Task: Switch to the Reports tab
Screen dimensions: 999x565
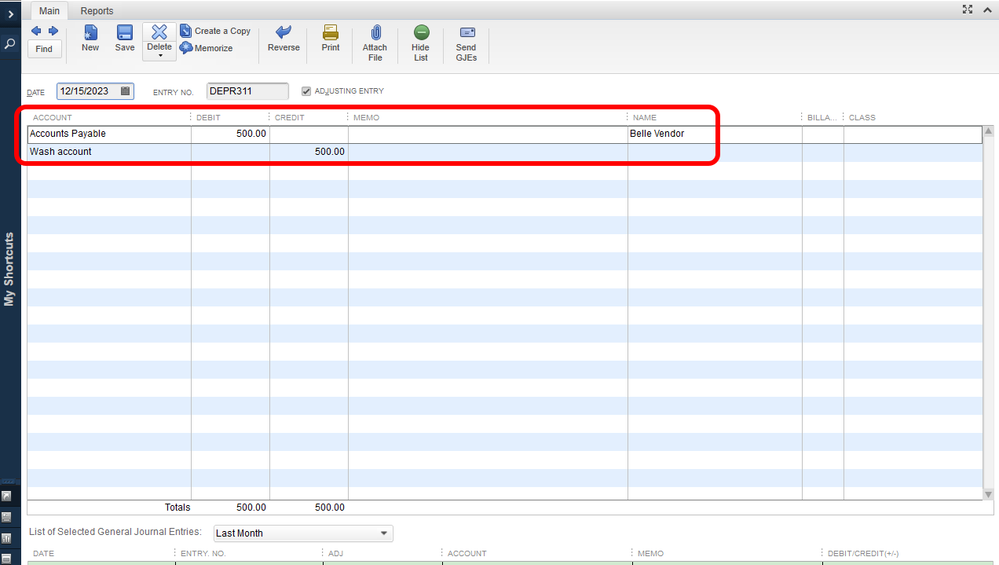Action: pyautogui.click(x=97, y=11)
